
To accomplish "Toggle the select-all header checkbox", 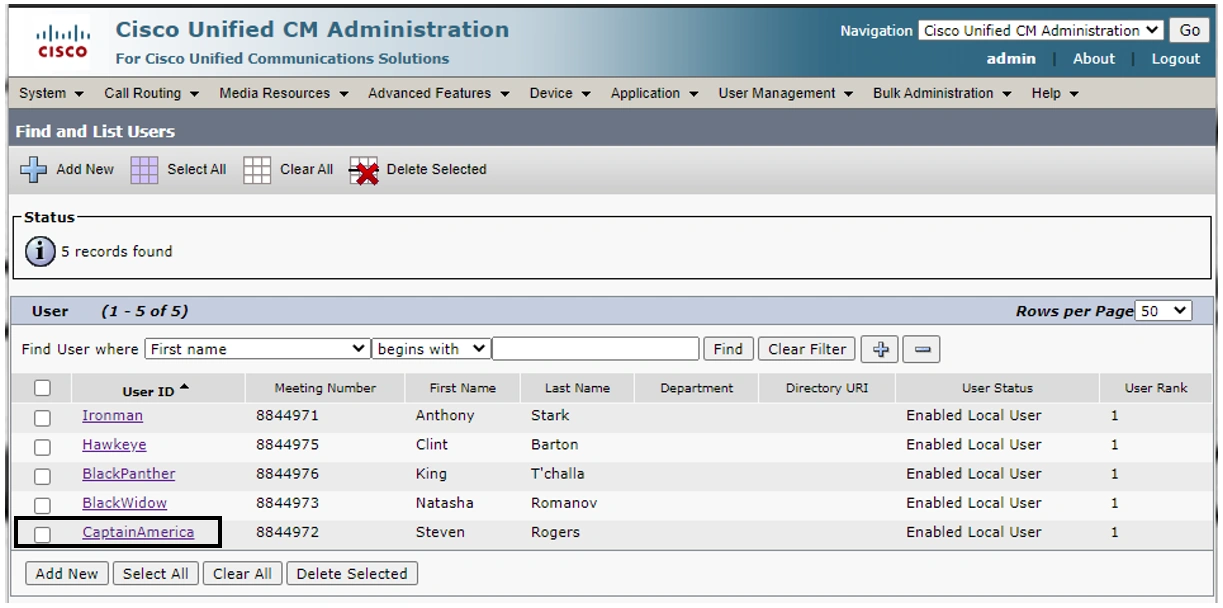I will pyautogui.click(x=42, y=388).
